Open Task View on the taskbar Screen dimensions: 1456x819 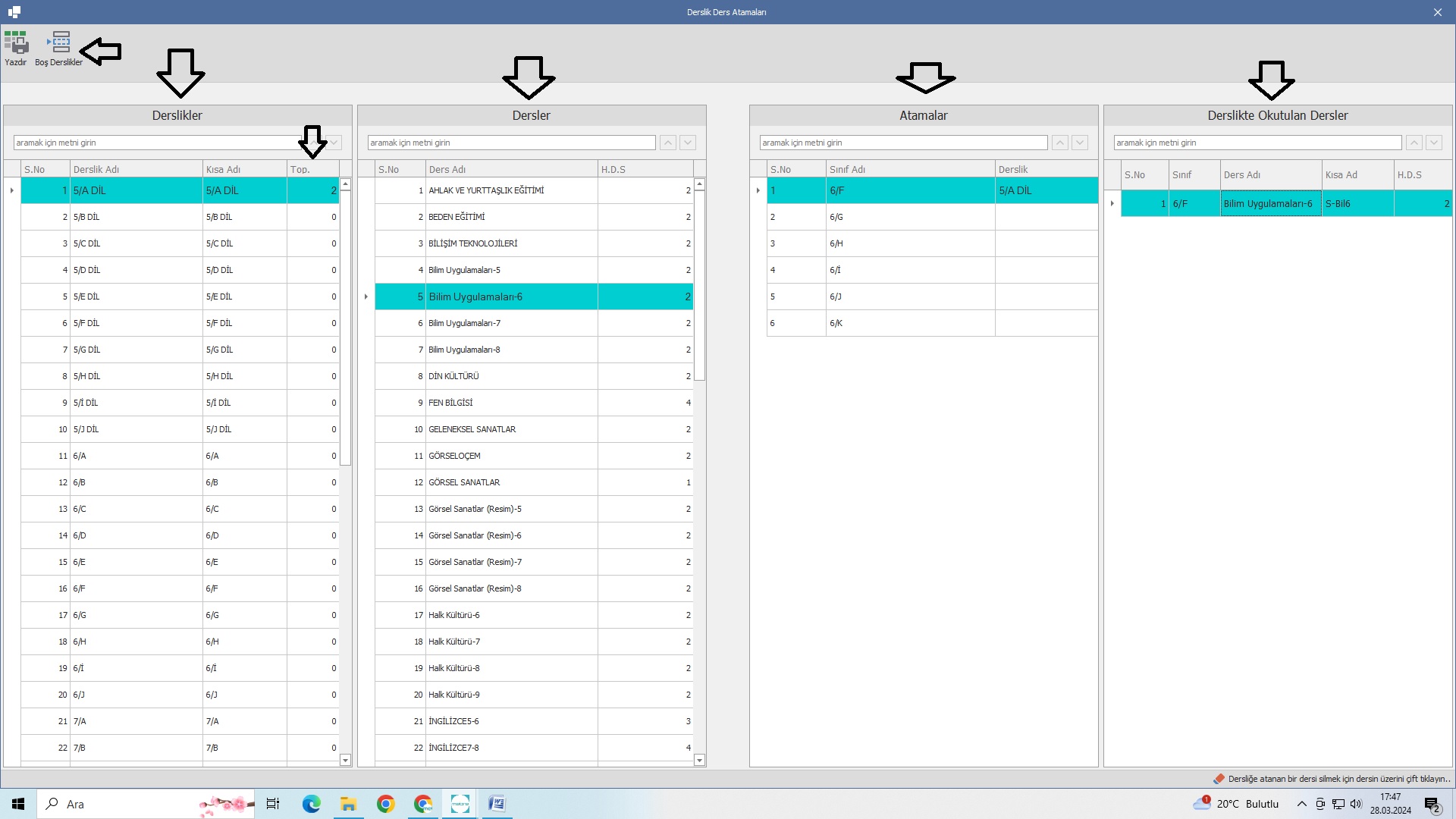coord(273,804)
